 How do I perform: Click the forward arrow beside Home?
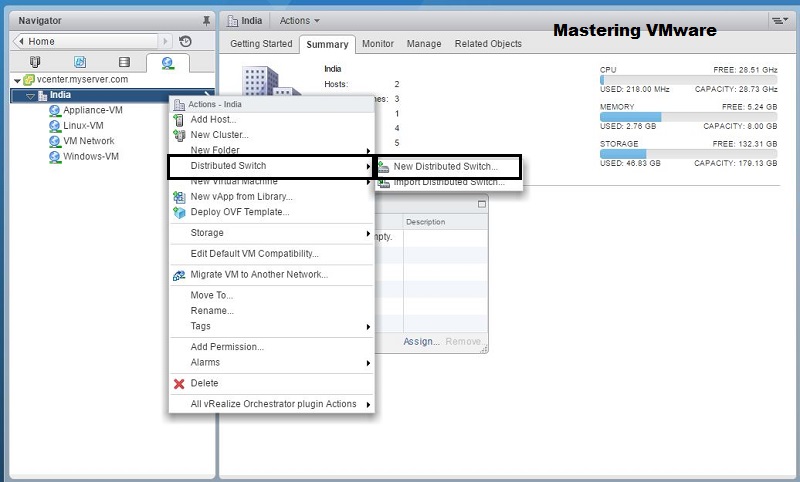[x=165, y=41]
